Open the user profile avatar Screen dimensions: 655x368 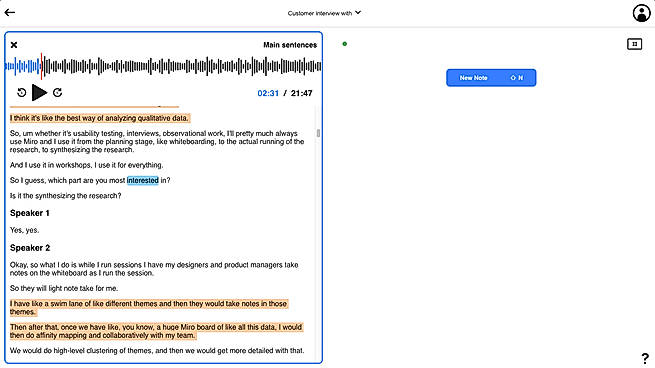click(x=641, y=13)
